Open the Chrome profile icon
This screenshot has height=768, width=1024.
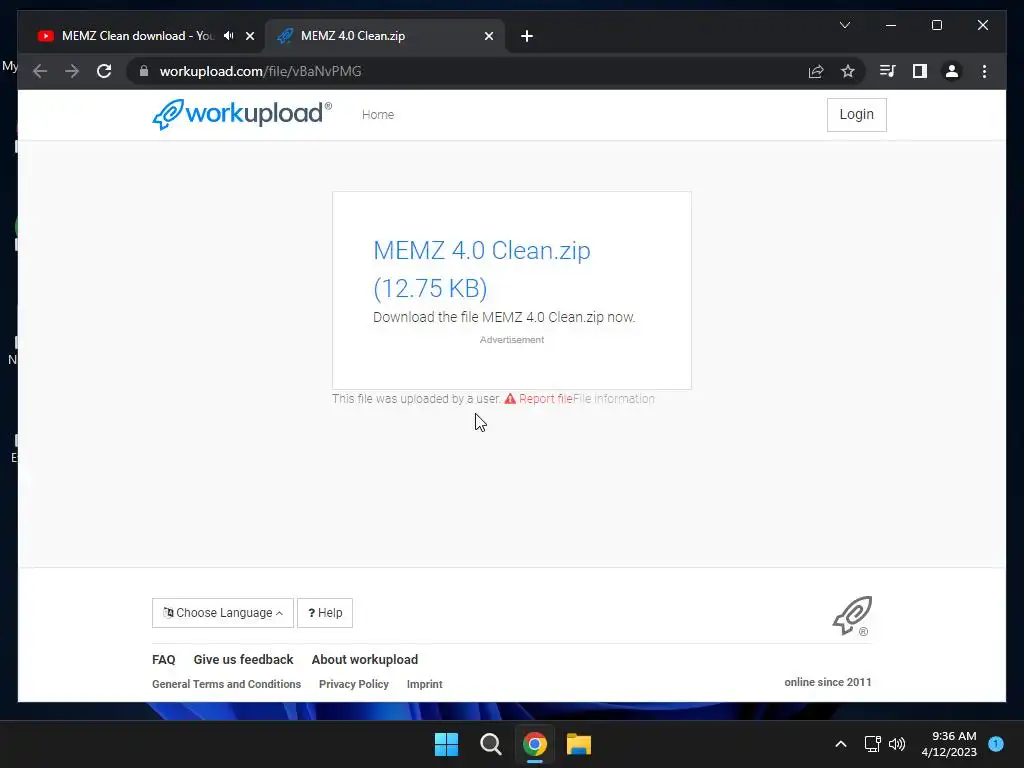pos(952,71)
